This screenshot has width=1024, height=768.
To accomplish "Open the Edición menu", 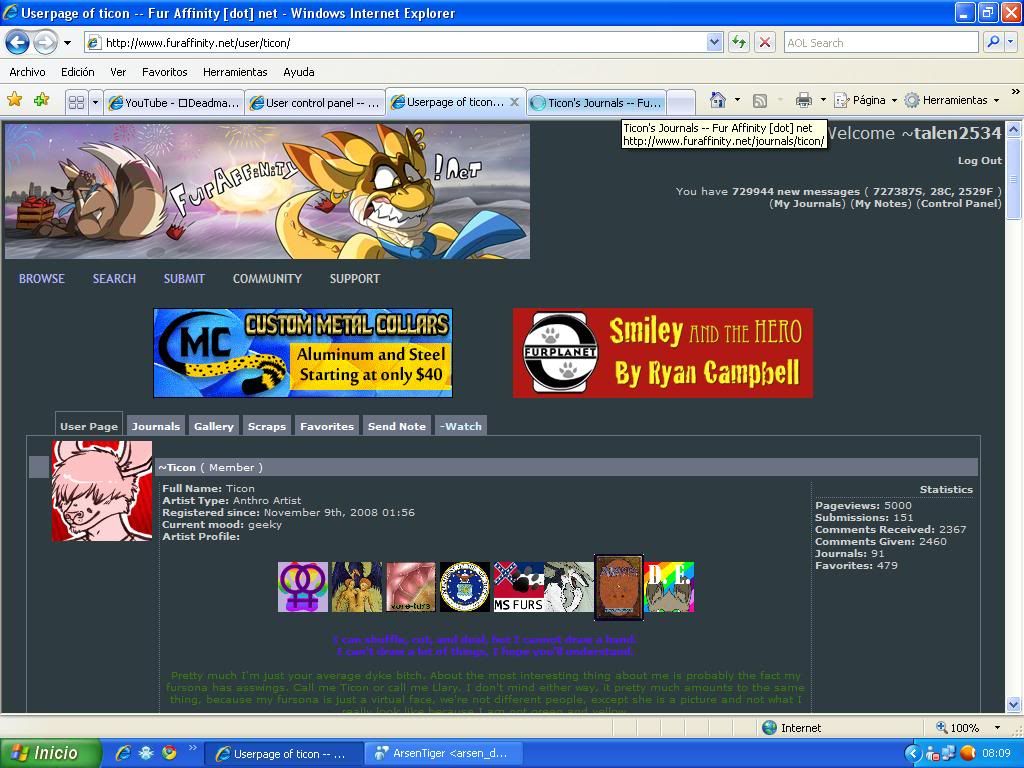I will coord(78,72).
